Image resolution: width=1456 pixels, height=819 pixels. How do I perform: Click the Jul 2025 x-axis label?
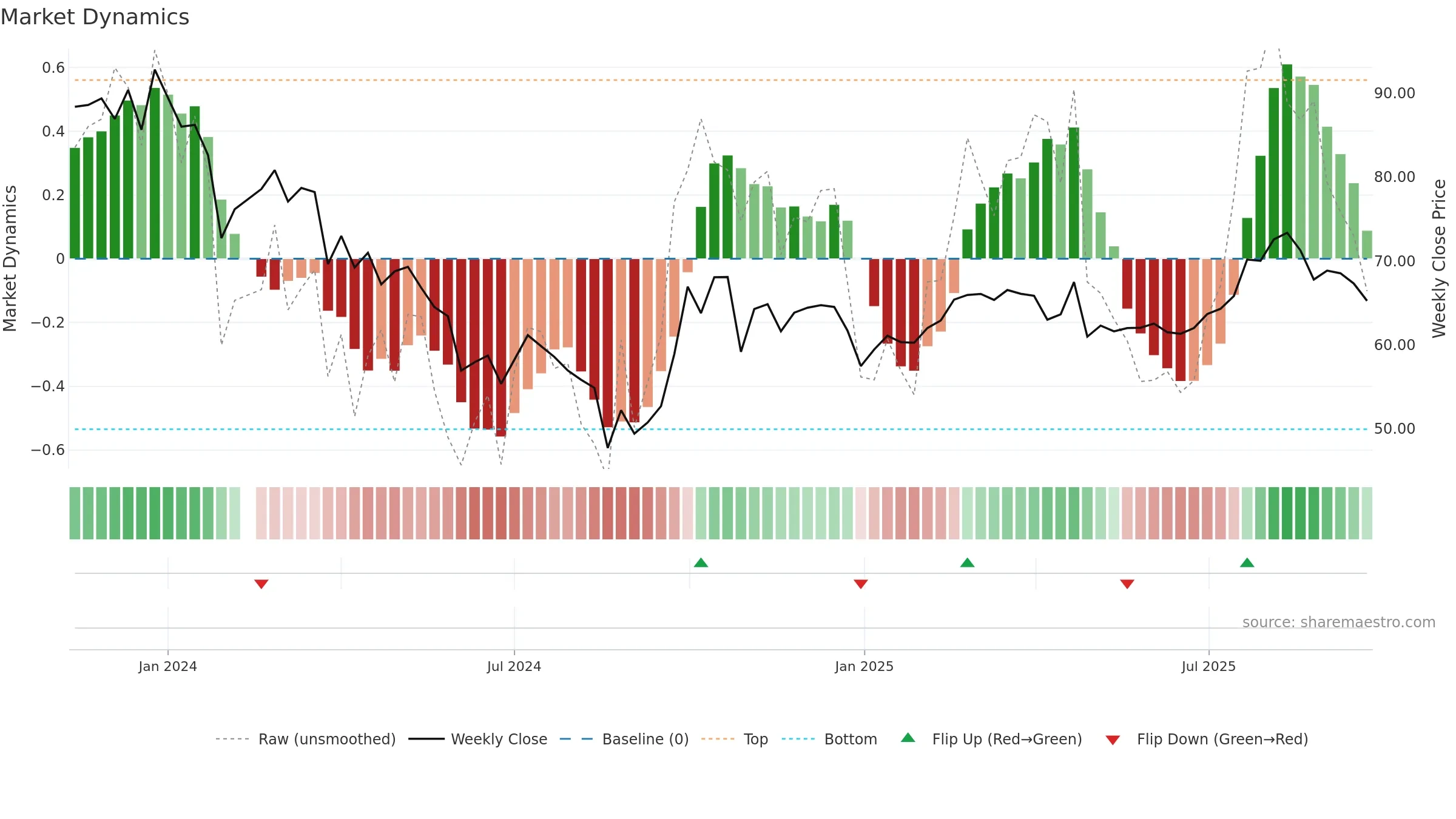(1208, 666)
